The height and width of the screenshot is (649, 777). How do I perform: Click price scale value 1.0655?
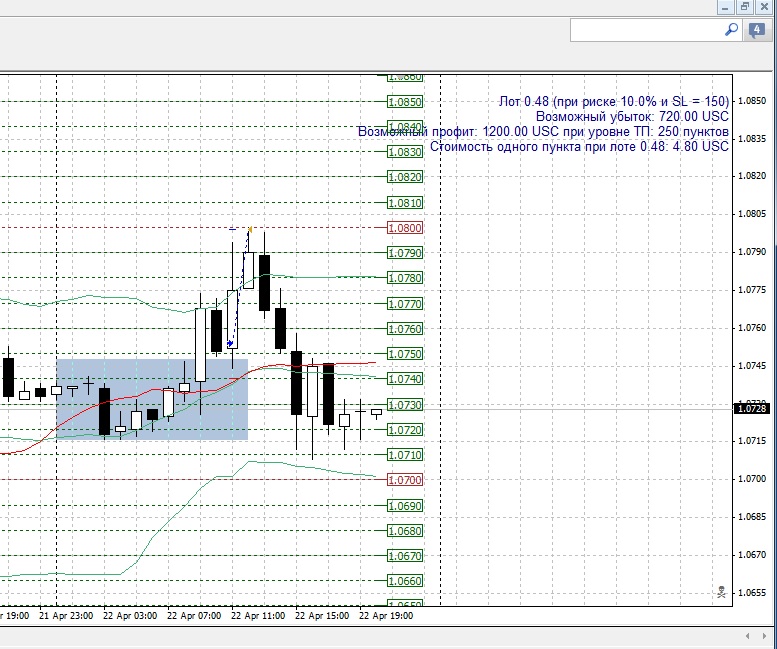(x=752, y=593)
